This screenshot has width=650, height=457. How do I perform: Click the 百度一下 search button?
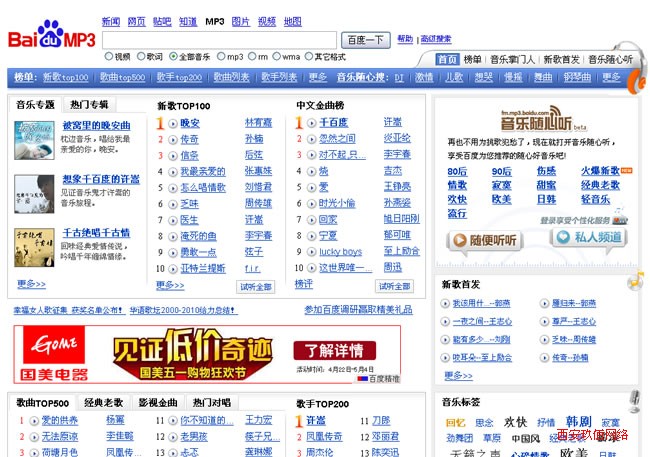point(367,40)
